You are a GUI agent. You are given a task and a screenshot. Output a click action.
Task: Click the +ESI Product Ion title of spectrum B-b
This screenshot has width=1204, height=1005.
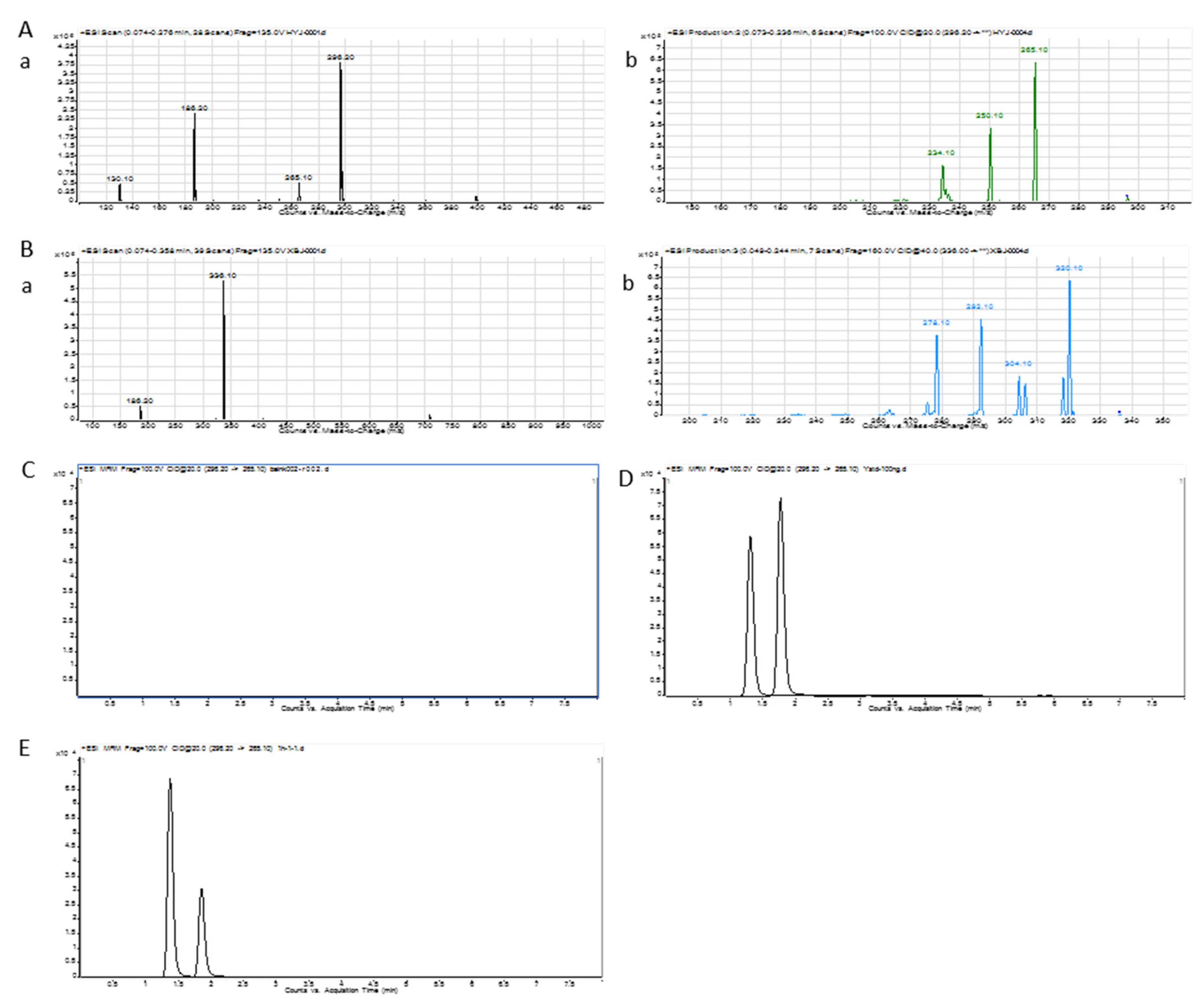(847, 251)
